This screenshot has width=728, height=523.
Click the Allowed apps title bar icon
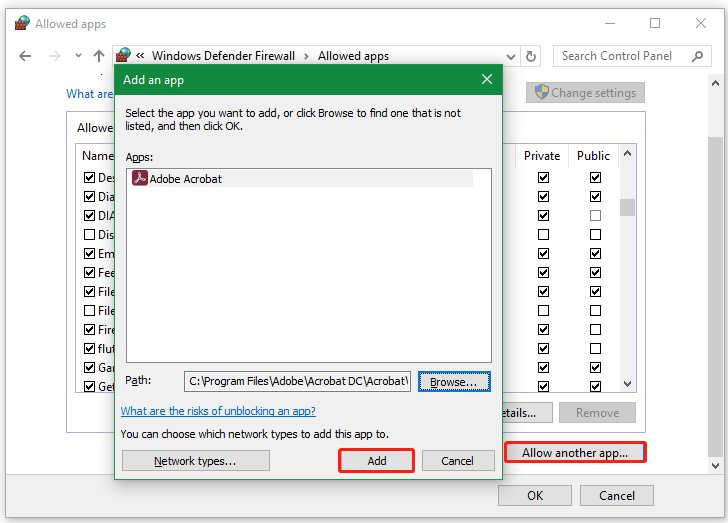[x=22, y=23]
